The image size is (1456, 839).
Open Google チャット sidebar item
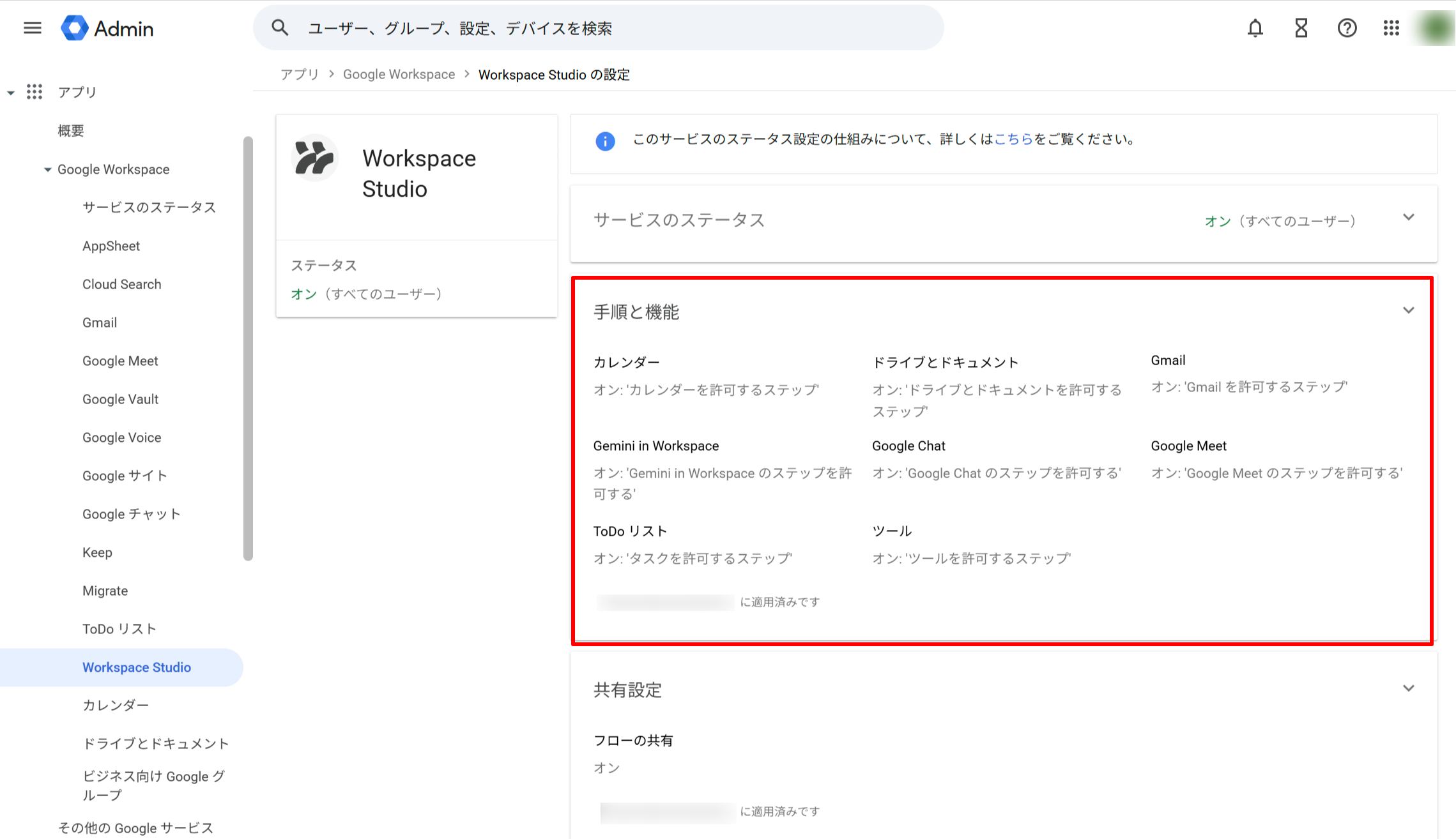[x=131, y=514]
